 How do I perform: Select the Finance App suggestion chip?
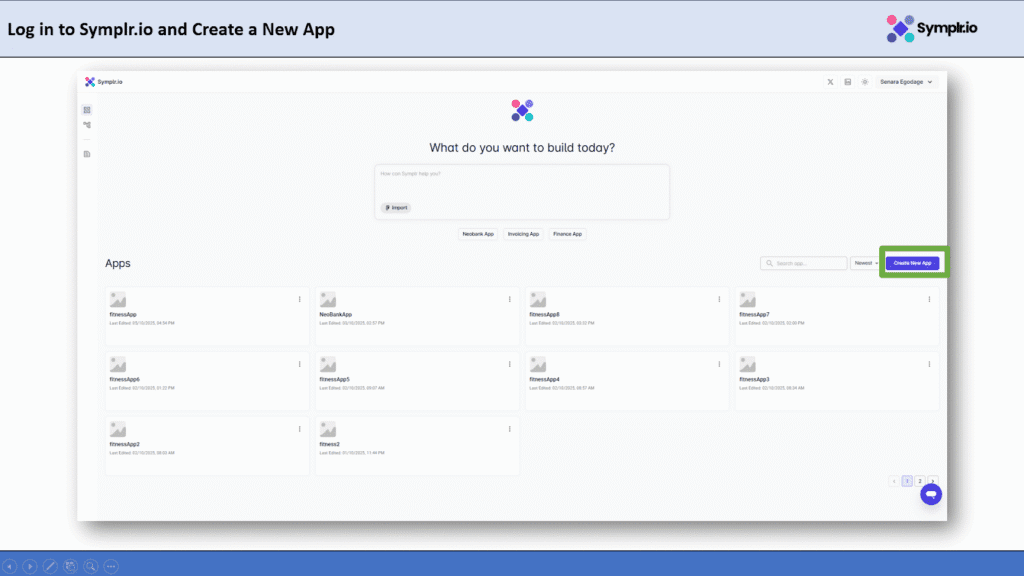(x=567, y=234)
